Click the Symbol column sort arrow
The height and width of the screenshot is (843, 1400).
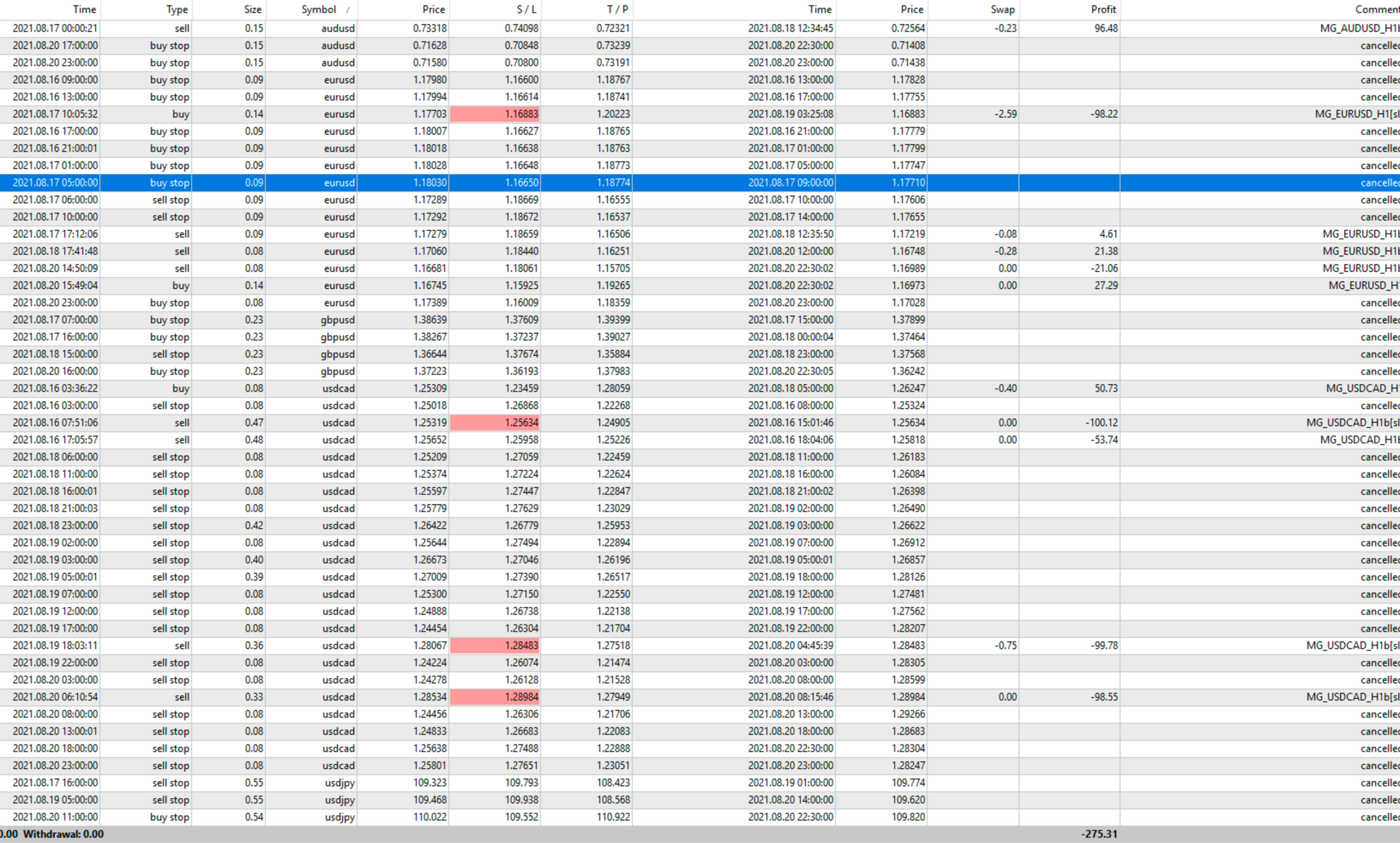(x=348, y=10)
